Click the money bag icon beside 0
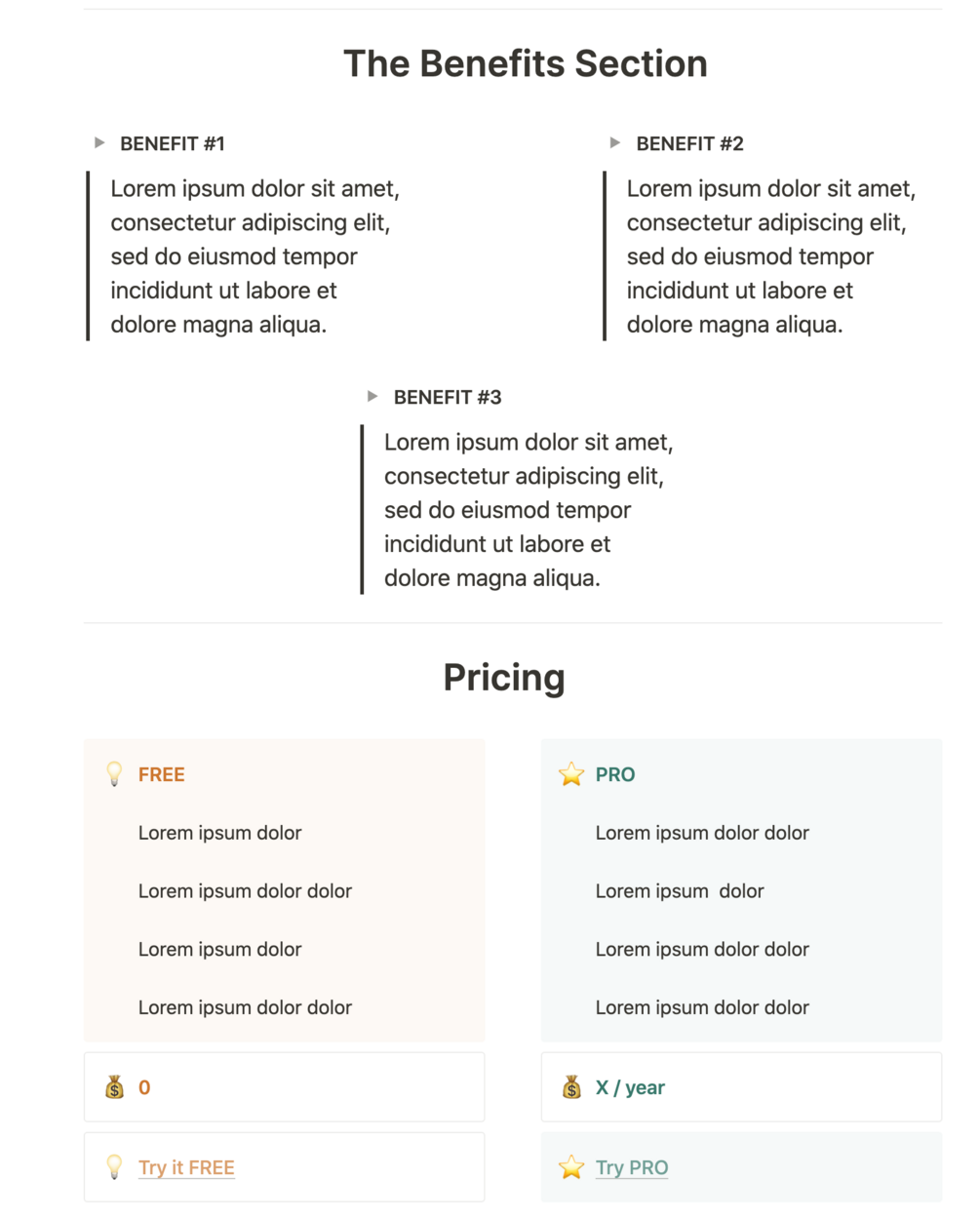This screenshot has width=980, height=1218. (114, 1087)
